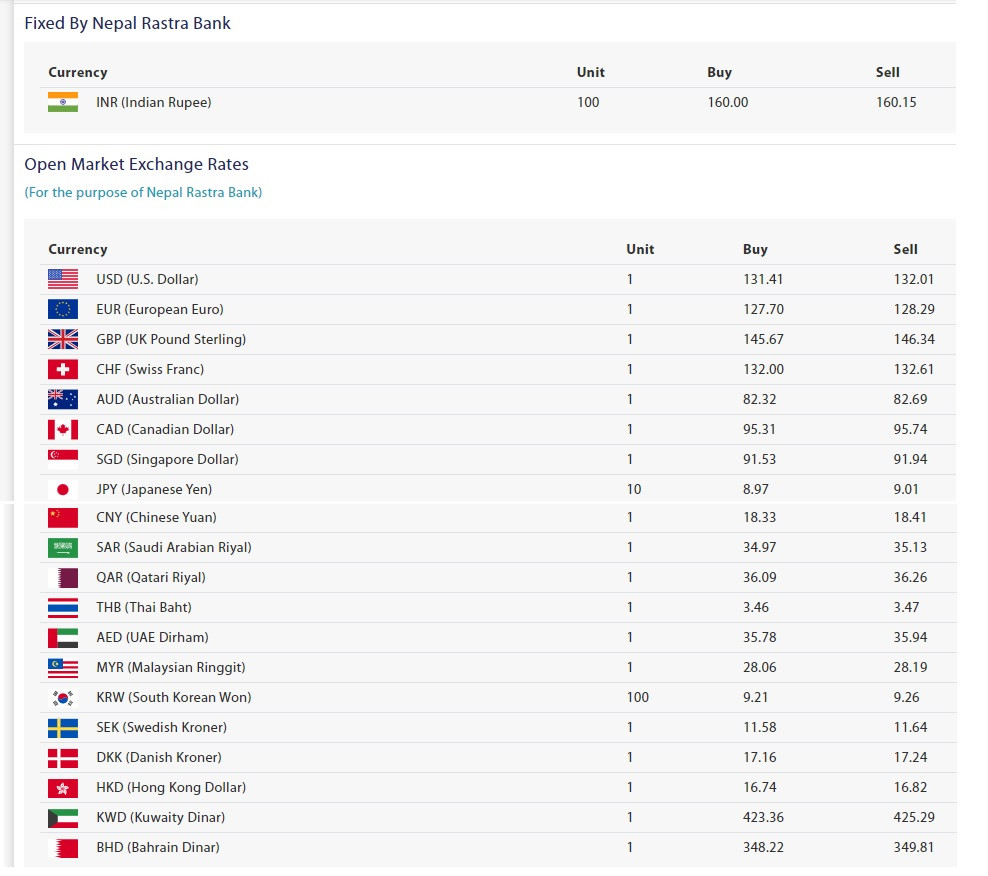The width and height of the screenshot is (988, 876).
Task: Select the 'Open Market Exchange Rates' heading
Action: point(136,164)
